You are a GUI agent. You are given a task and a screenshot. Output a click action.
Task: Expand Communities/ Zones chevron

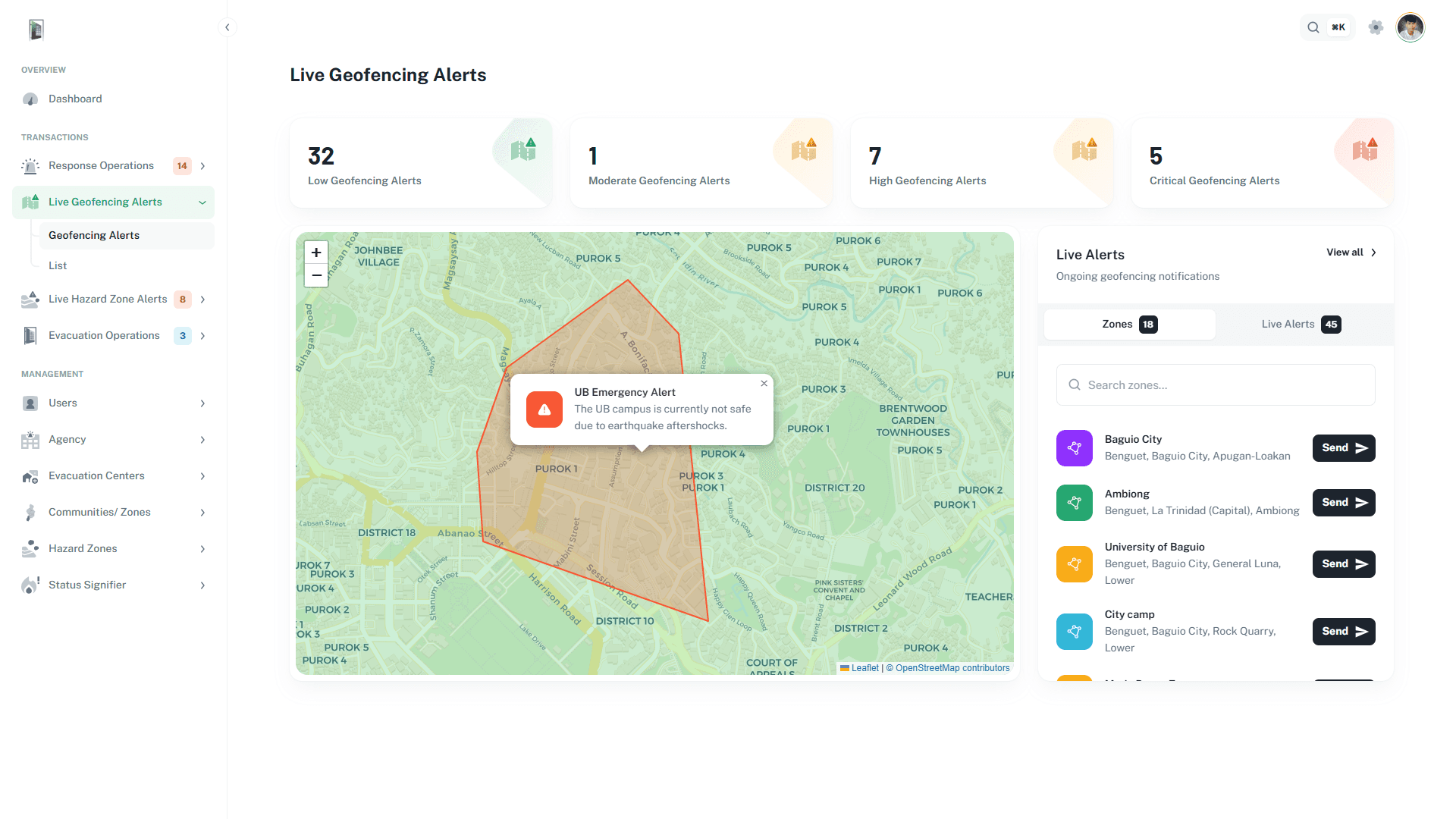pyautogui.click(x=202, y=513)
